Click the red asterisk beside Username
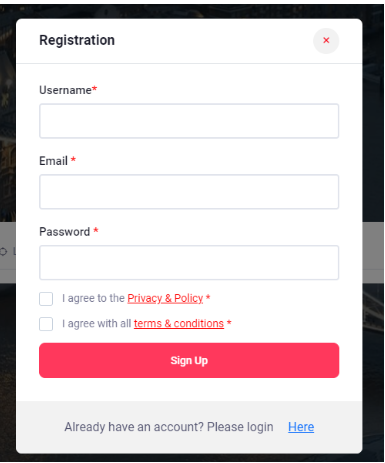The height and width of the screenshot is (463, 385). coord(94,89)
